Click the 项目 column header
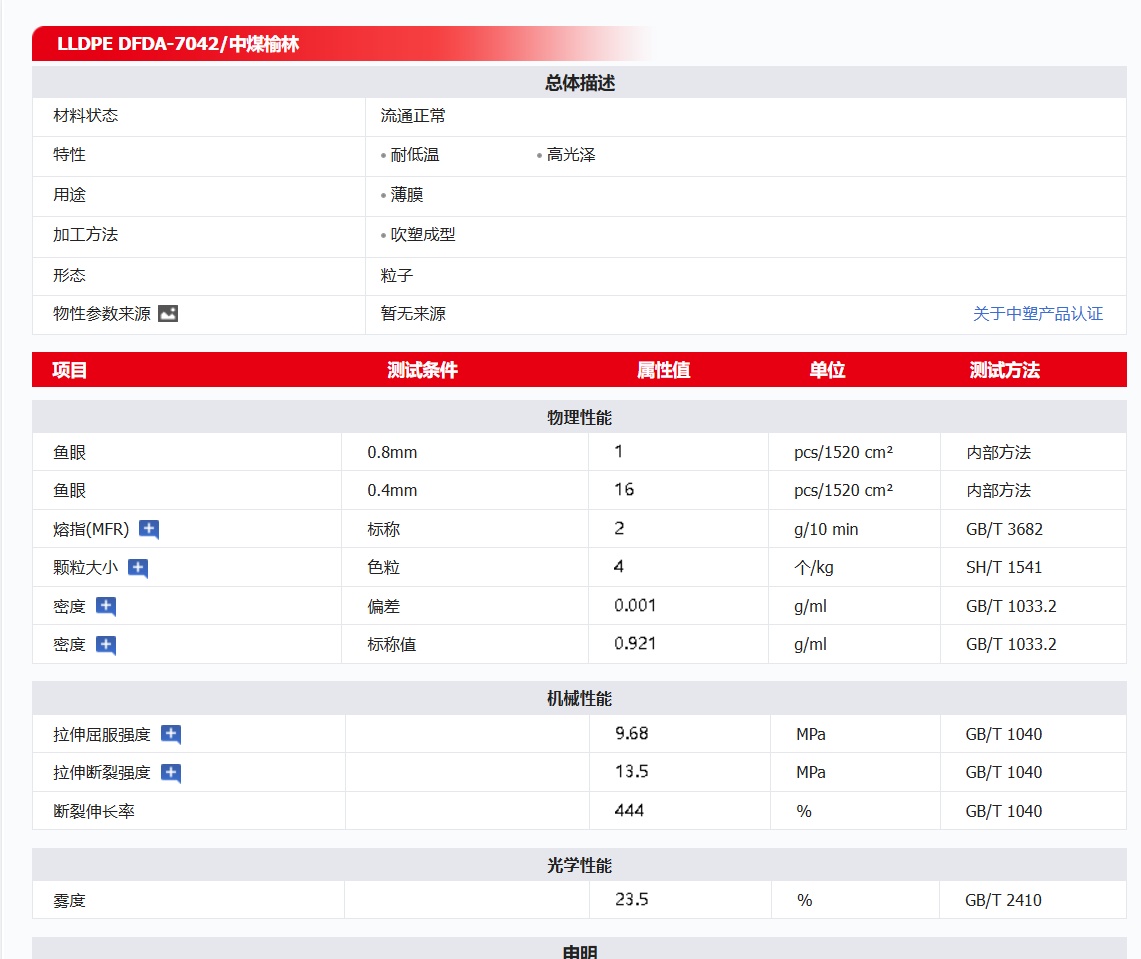The width and height of the screenshot is (1141, 959). [70, 370]
